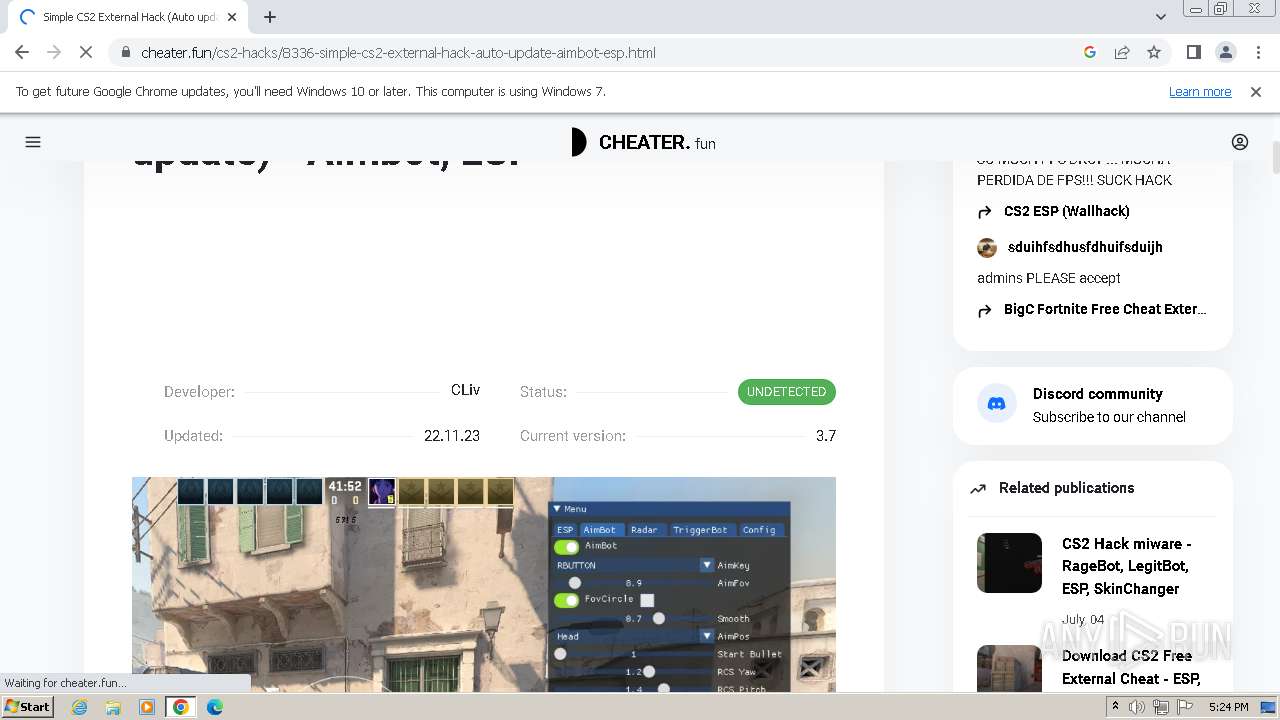Click the Action Center flag tray icon
1280x720 pixels.
coord(1185,707)
